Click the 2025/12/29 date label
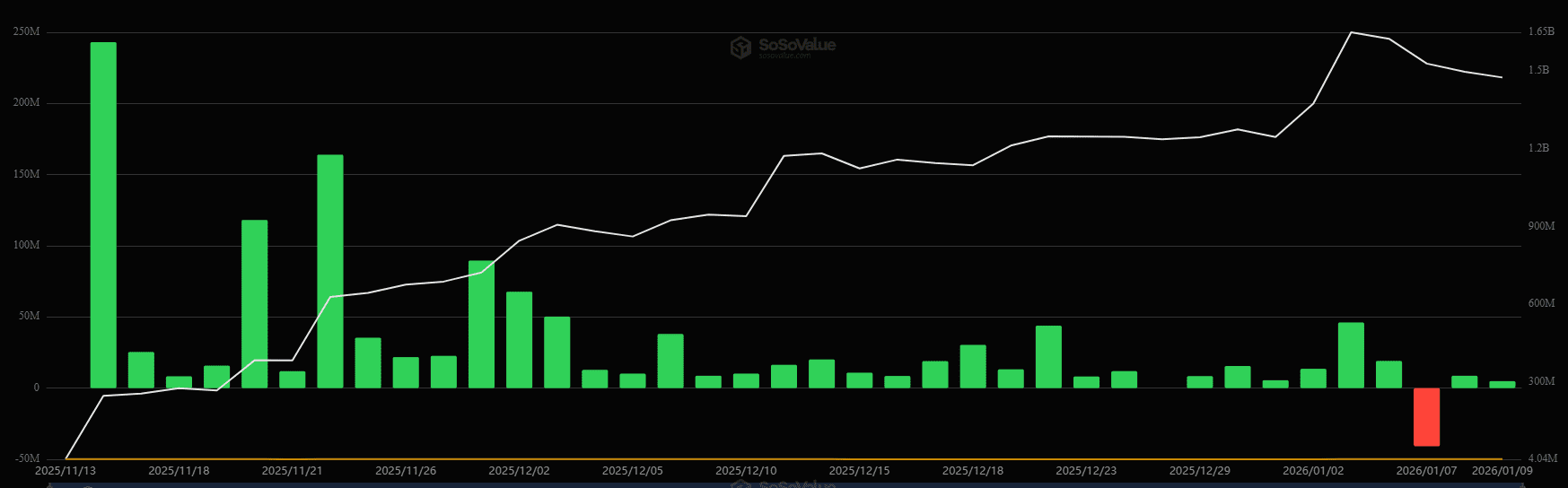Image resolution: width=1568 pixels, height=488 pixels. tap(1199, 470)
